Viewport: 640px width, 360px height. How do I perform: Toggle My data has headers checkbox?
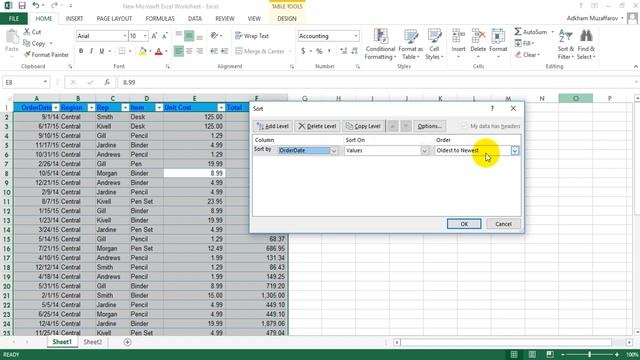463,126
